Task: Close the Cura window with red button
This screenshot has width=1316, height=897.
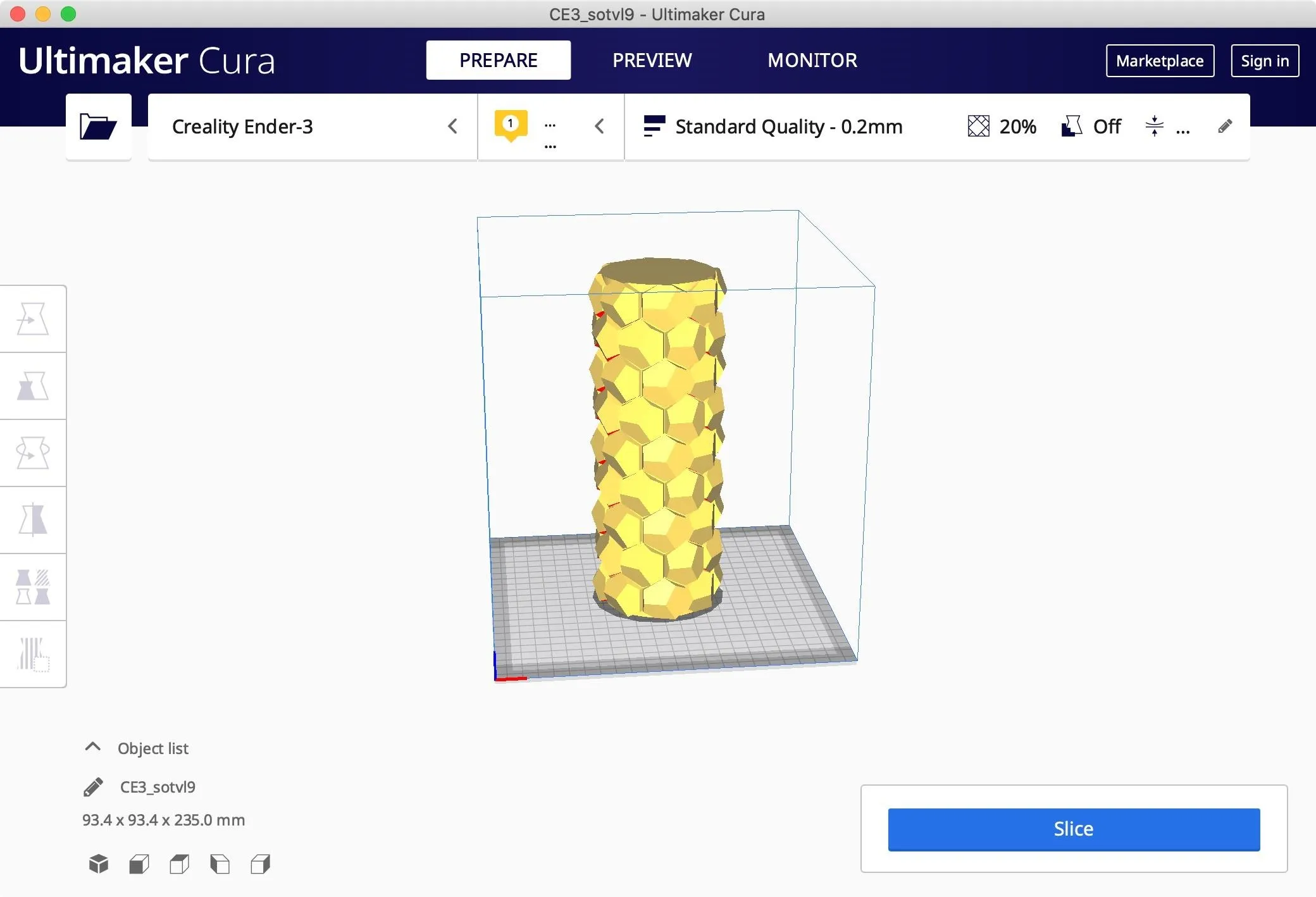Action: pyautogui.click(x=18, y=14)
